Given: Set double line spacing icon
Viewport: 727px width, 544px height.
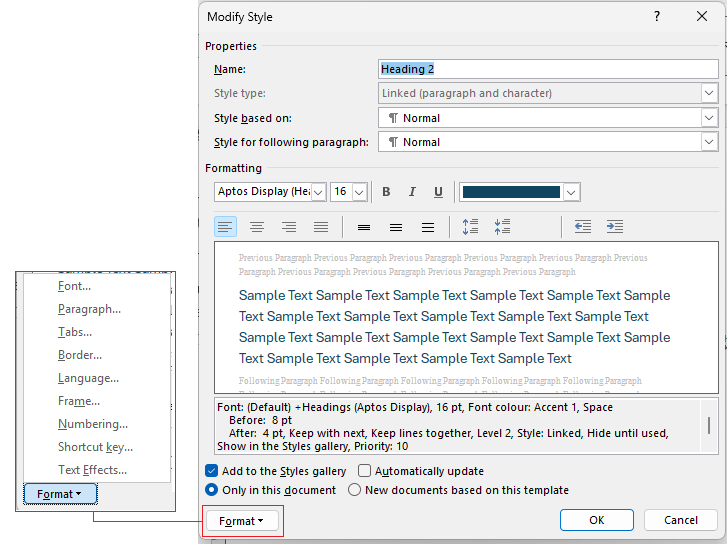Looking at the screenshot, I should tap(428, 227).
